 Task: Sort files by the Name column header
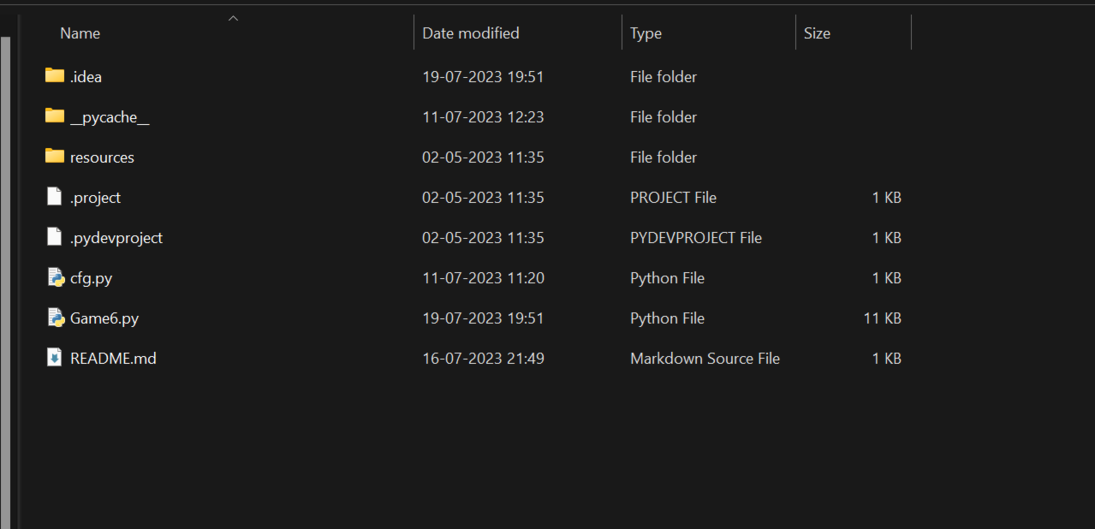click(80, 33)
